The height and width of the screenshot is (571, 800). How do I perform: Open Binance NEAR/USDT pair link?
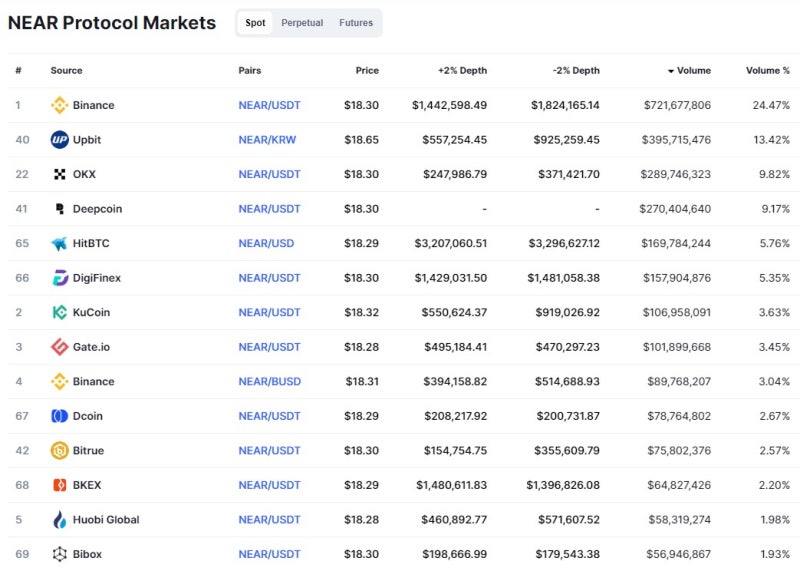click(x=269, y=105)
